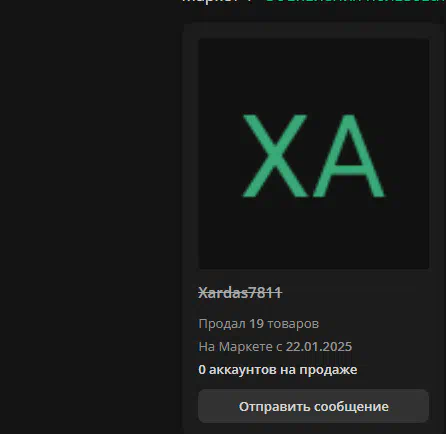The width and height of the screenshot is (446, 434).
Task: Click the word Продал in seller stats
Action: 222,324
